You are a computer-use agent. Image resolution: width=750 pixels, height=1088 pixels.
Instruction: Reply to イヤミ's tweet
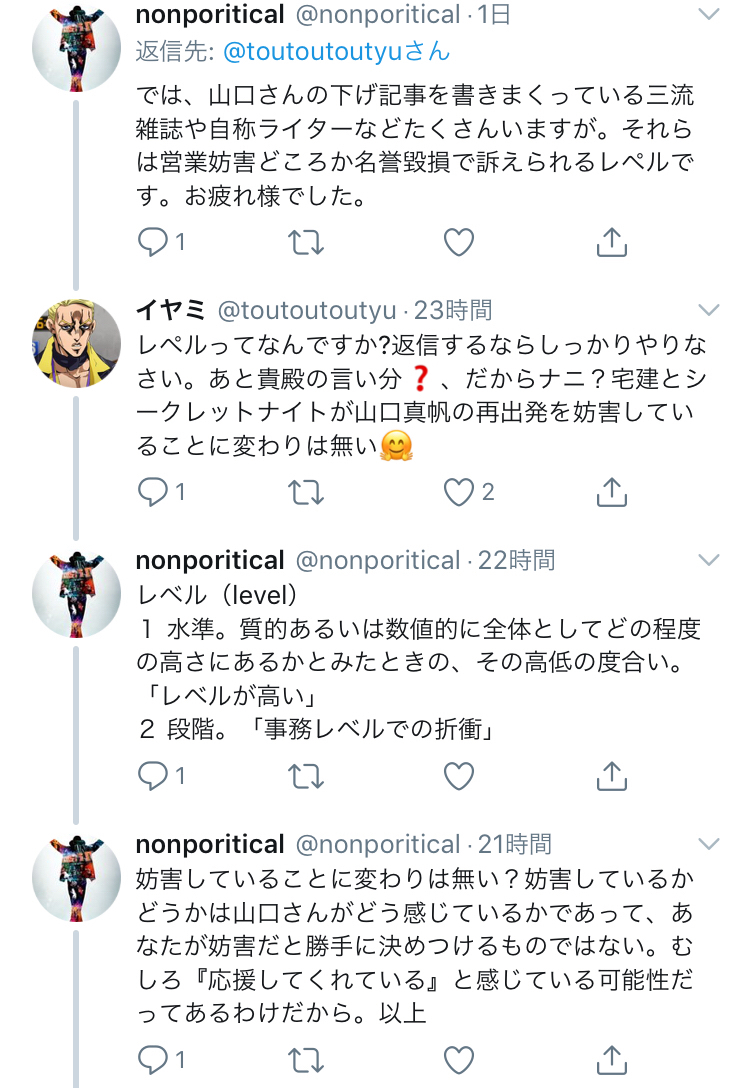click(152, 492)
